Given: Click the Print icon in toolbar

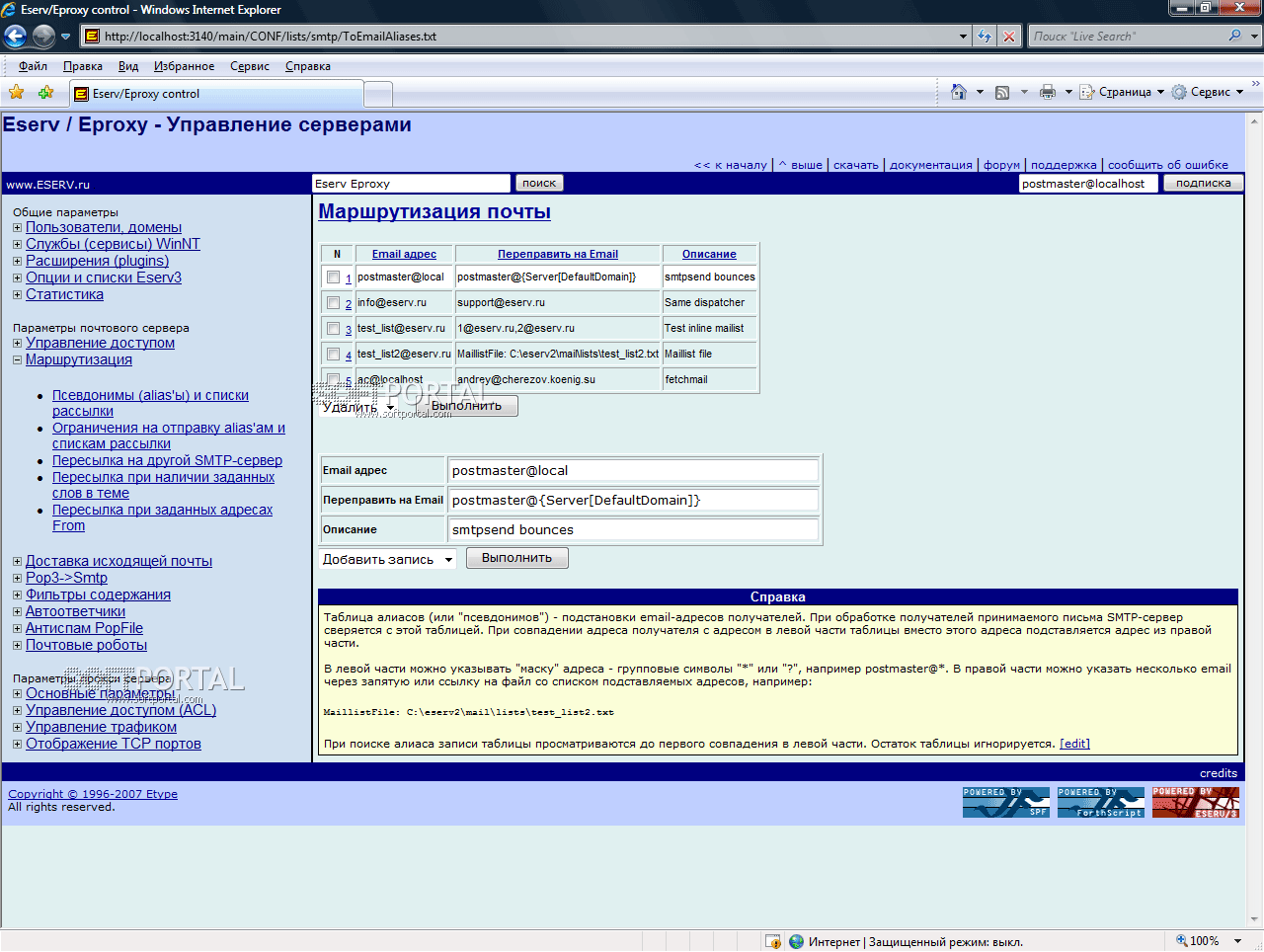Looking at the screenshot, I should 1048,92.
